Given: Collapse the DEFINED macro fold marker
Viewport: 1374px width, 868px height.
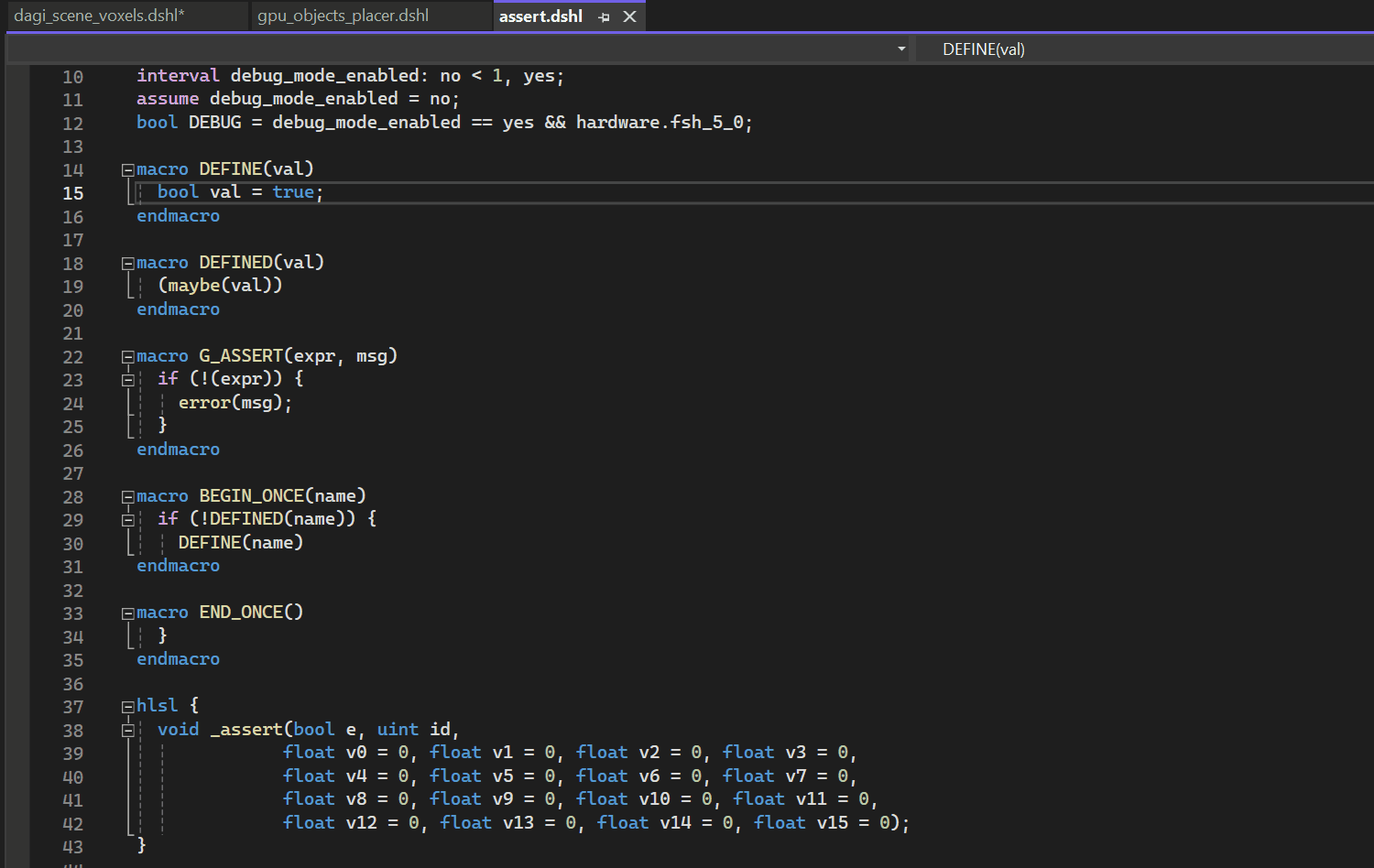Looking at the screenshot, I should coord(127,263).
